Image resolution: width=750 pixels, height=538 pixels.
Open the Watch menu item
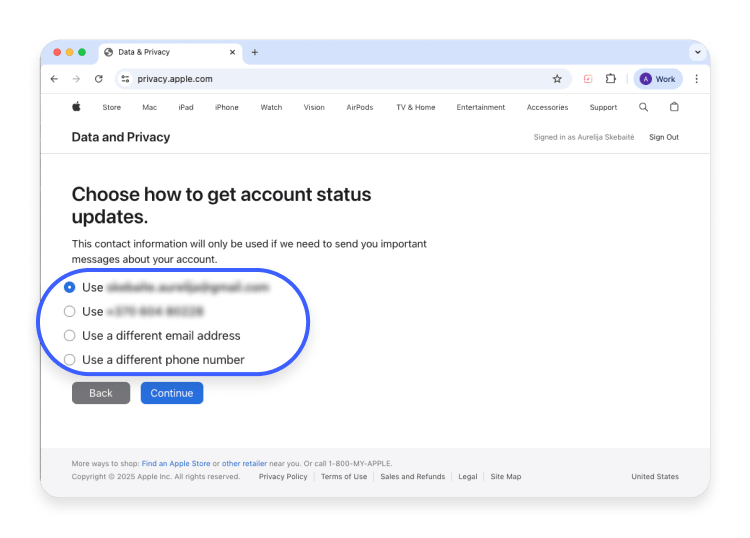coord(271,108)
